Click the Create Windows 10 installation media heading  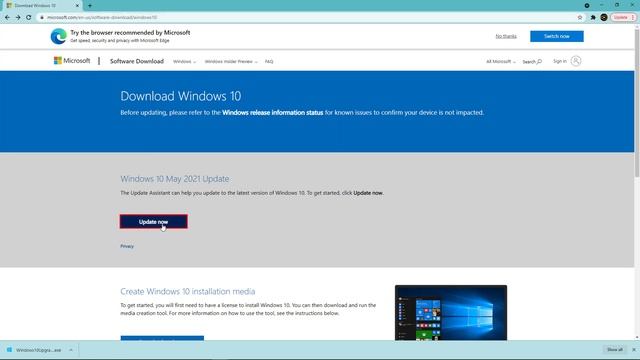coord(188,291)
